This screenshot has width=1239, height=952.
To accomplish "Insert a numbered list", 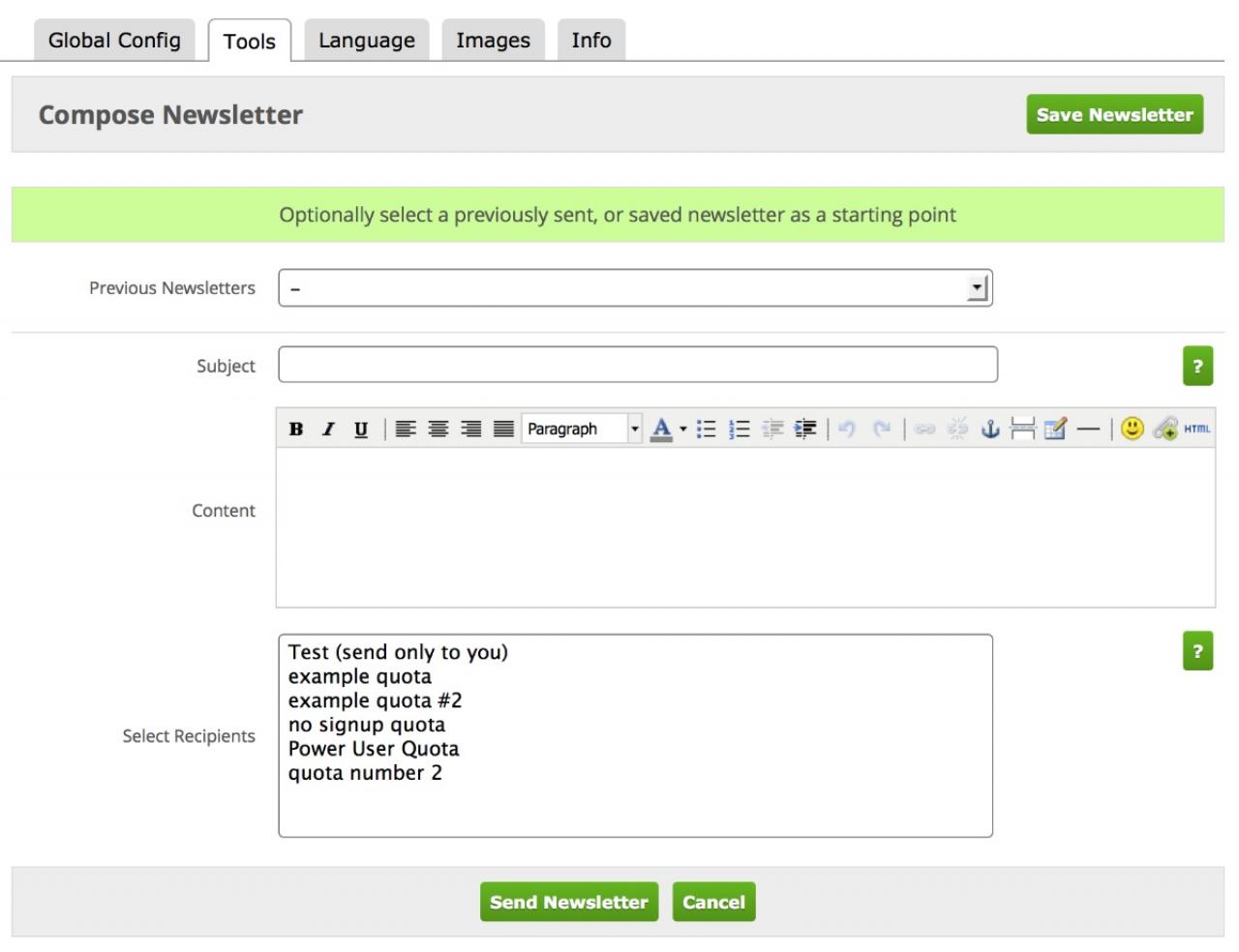I will pyautogui.click(x=740, y=429).
